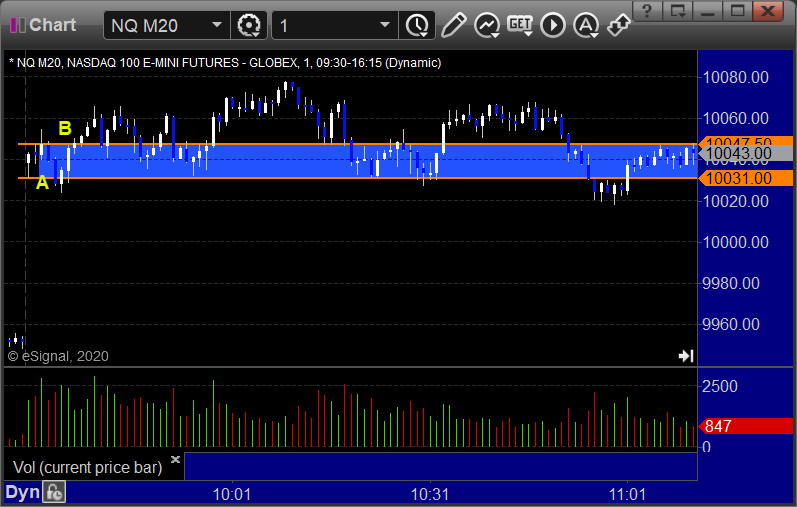Viewport: 797px width, 507px height.
Task: Toggle the Dyn dynamic mode button
Action: [22, 492]
